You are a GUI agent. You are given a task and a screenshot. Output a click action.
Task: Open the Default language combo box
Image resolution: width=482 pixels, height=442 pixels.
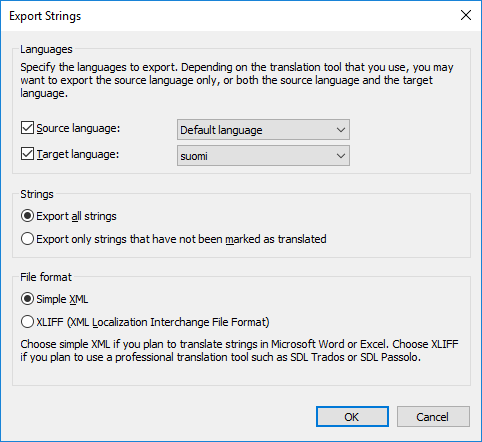click(x=263, y=130)
